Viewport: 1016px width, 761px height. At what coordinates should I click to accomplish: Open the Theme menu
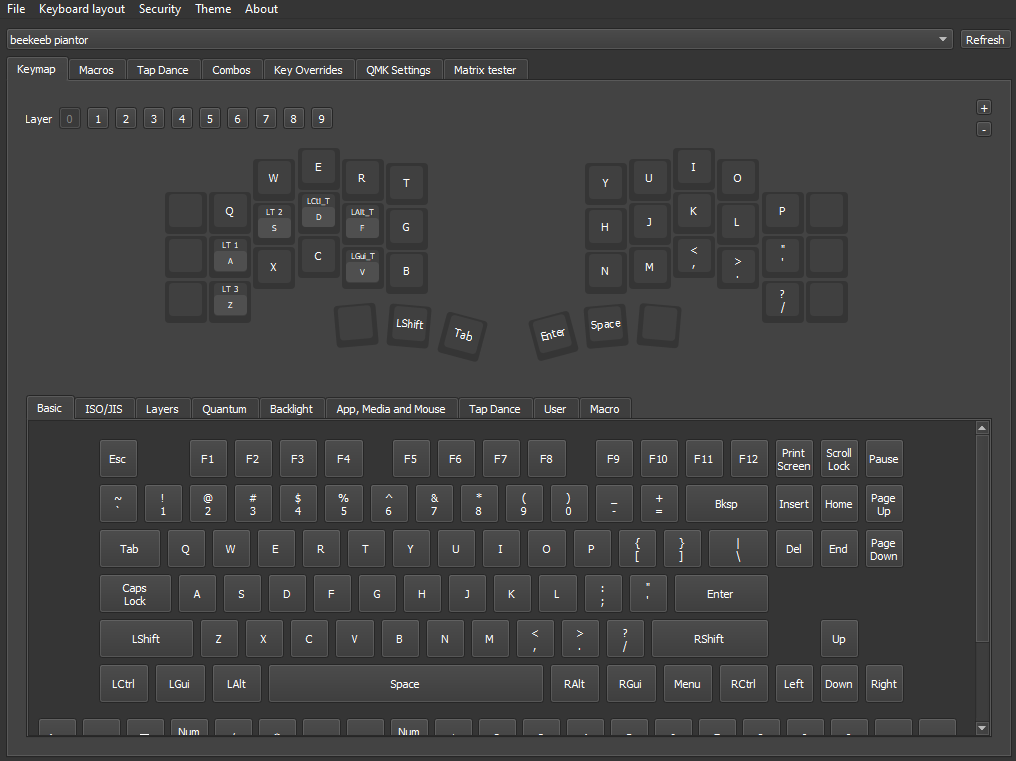point(213,9)
